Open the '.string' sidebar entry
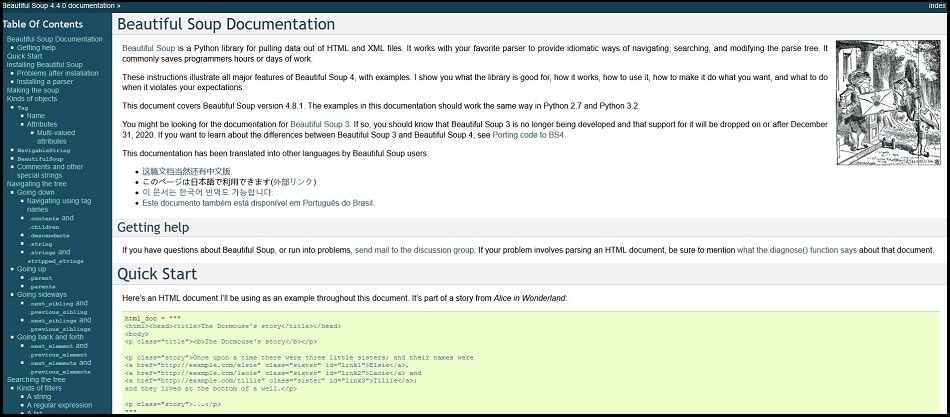Viewport: 950px width, 417px height. coord(40,244)
